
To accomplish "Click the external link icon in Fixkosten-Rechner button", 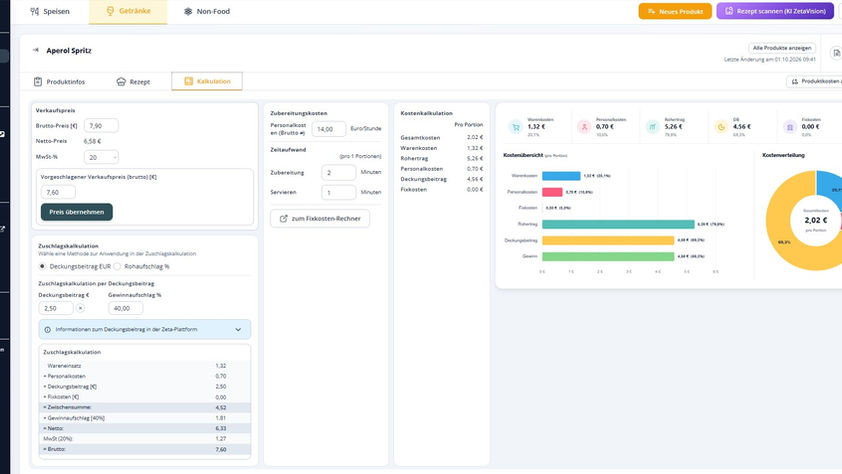I will click(x=284, y=218).
